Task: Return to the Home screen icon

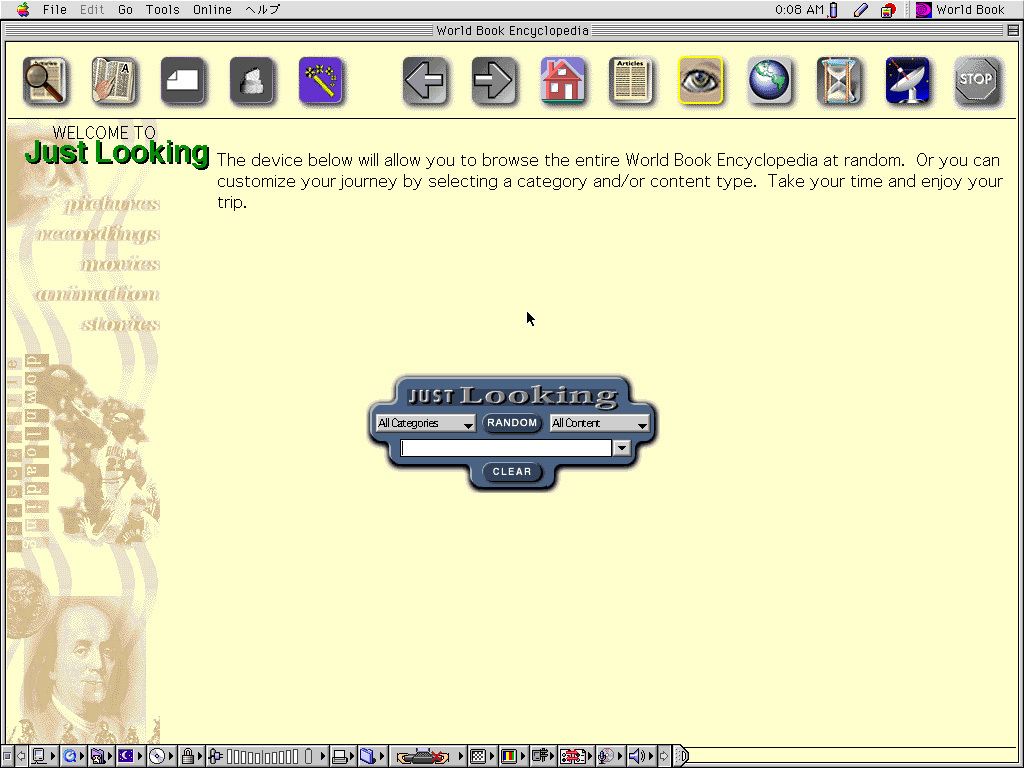Action: click(x=562, y=81)
